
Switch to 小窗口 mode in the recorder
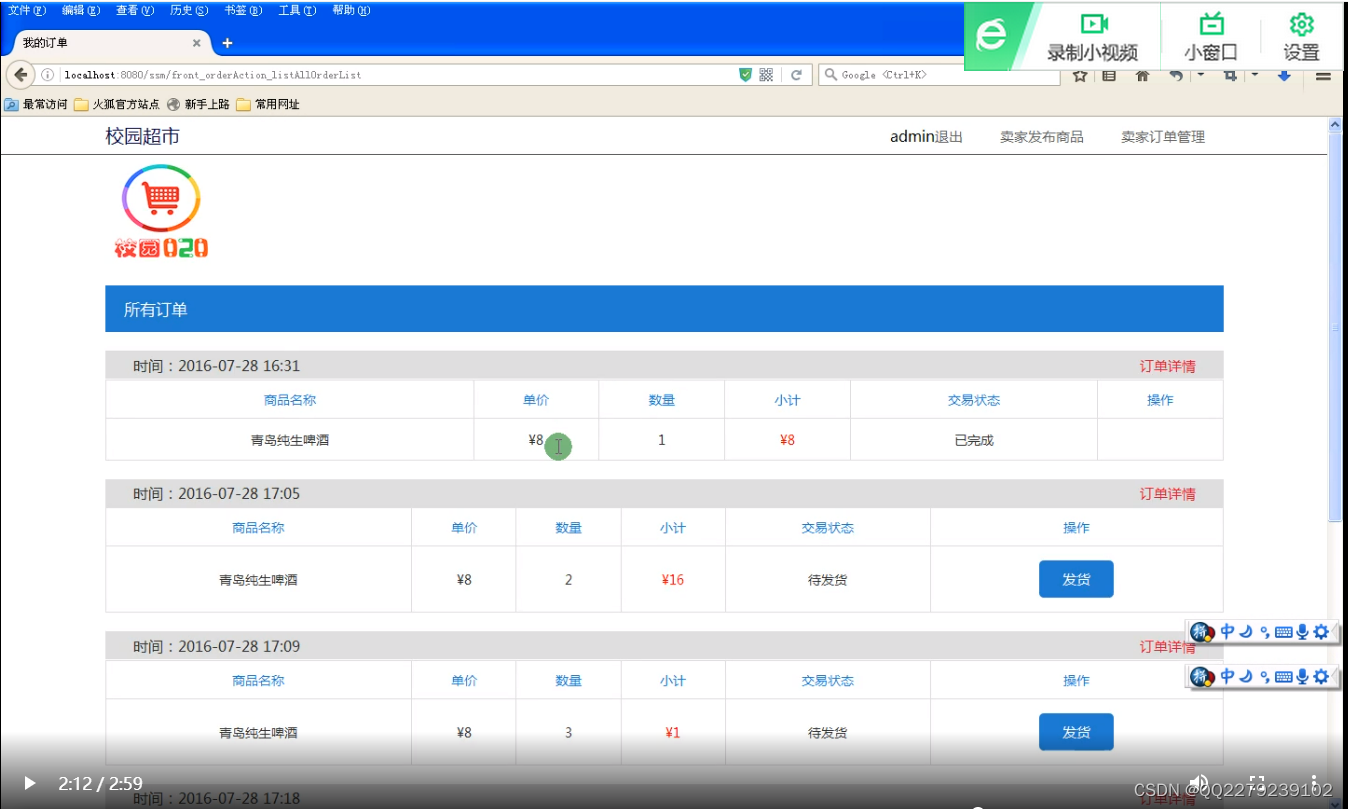tap(1210, 33)
